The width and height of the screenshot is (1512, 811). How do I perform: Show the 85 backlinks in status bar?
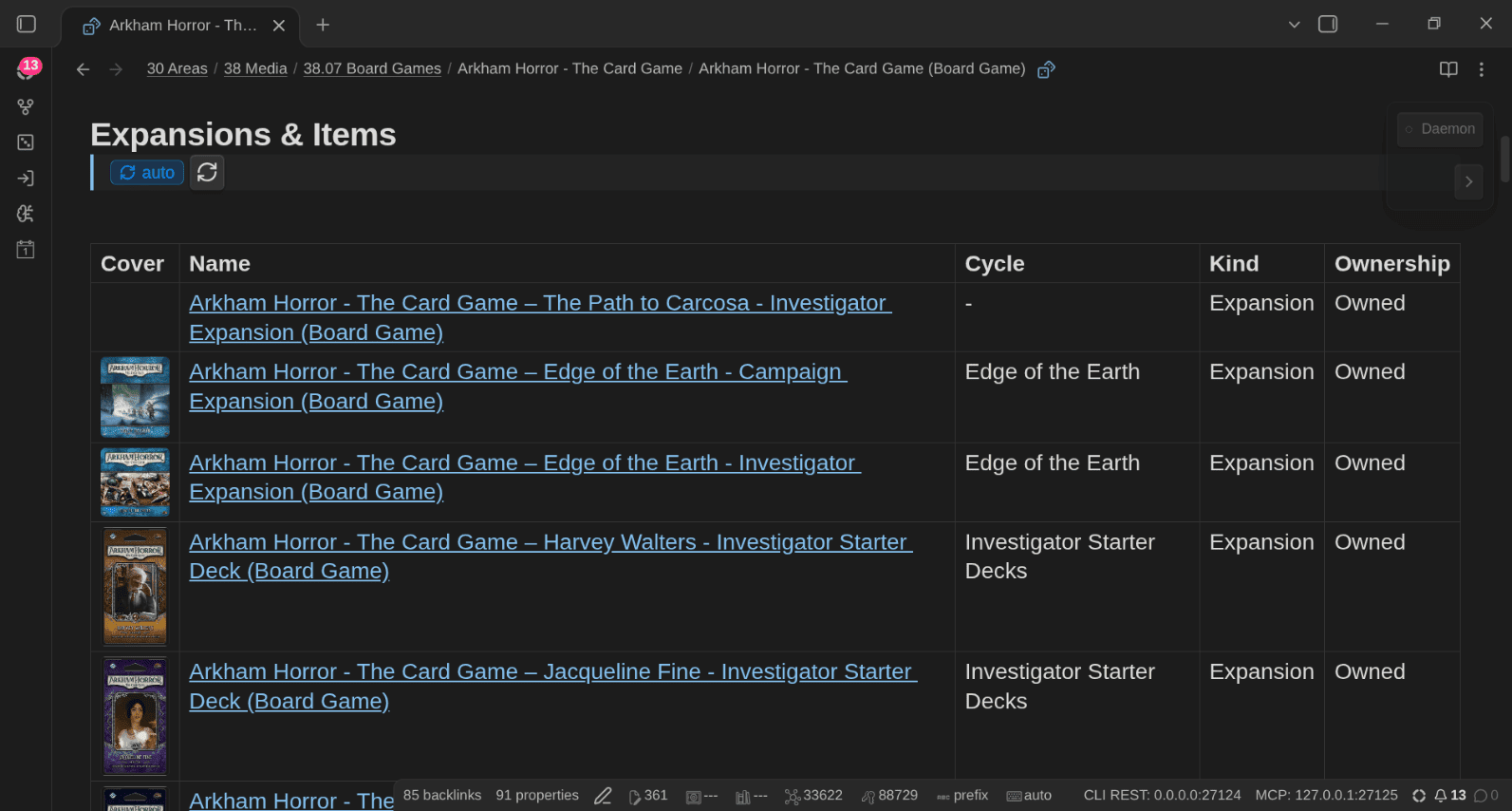(x=442, y=795)
